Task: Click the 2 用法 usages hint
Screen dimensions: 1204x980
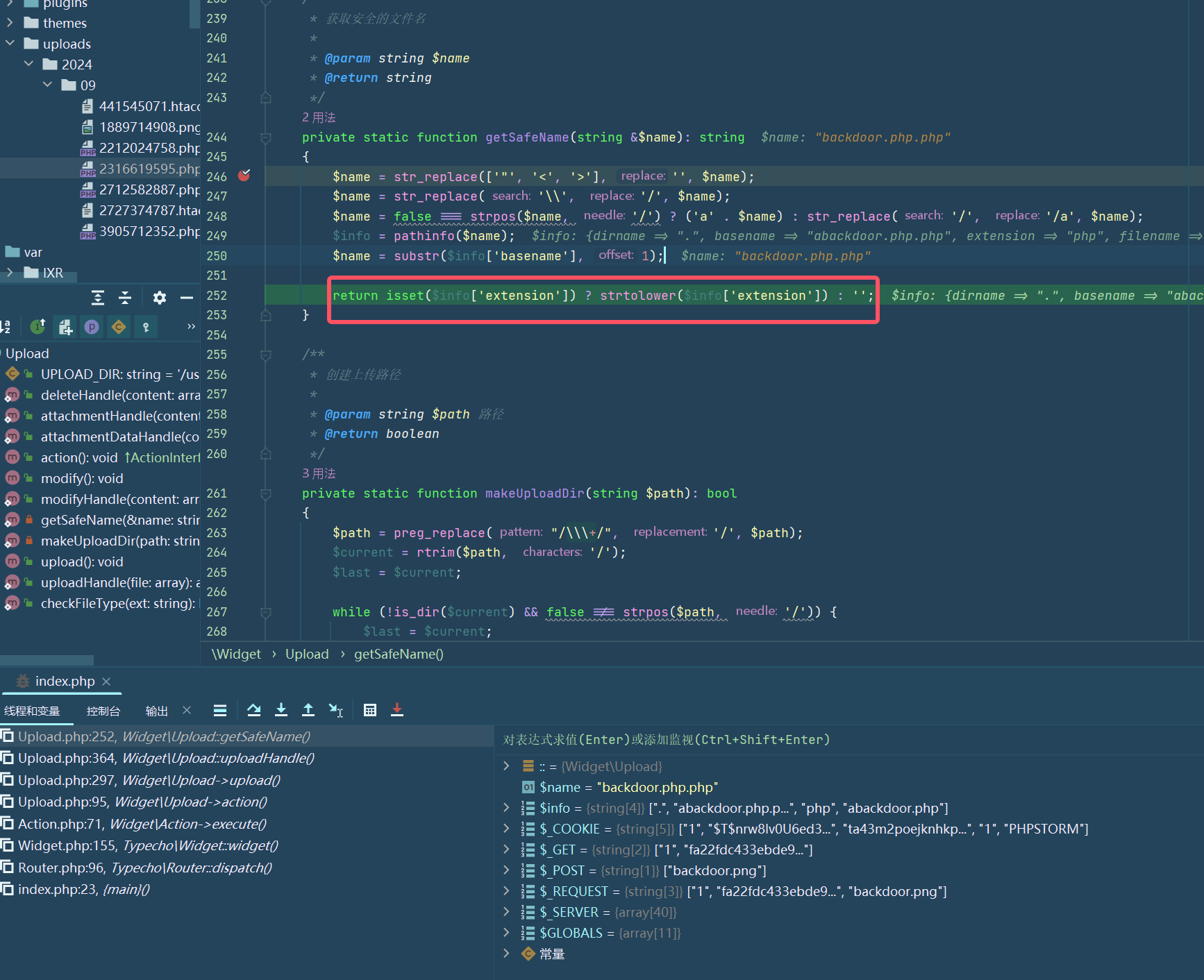Action: point(319,117)
